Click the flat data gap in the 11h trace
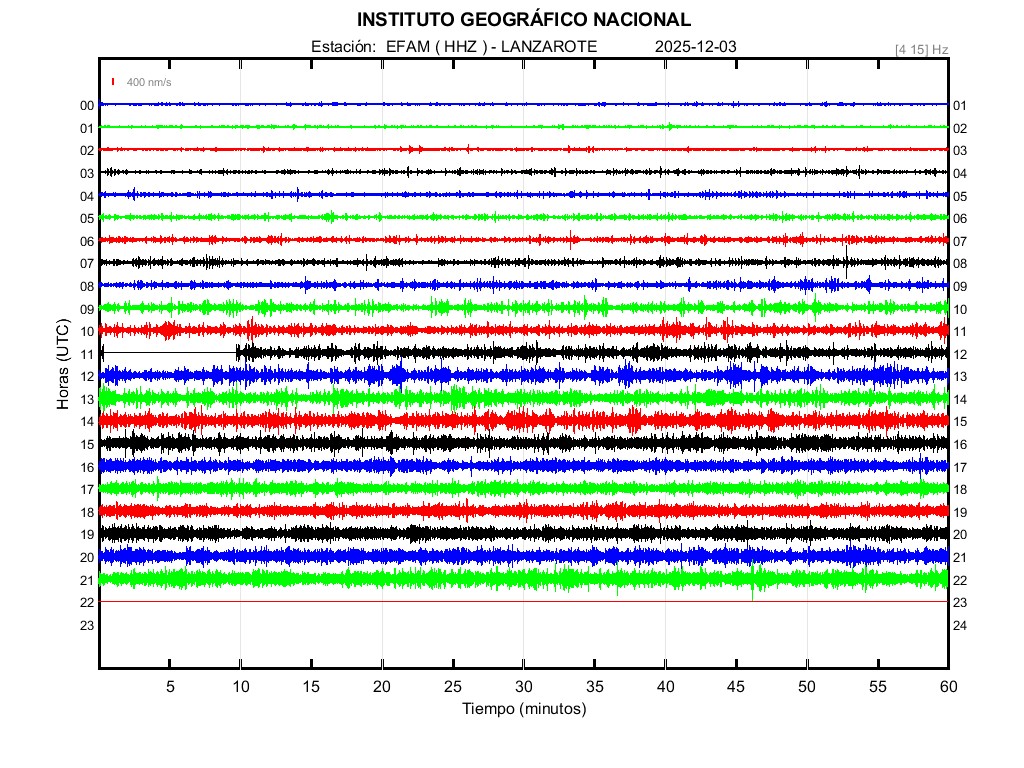1024x768 pixels. point(168,352)
